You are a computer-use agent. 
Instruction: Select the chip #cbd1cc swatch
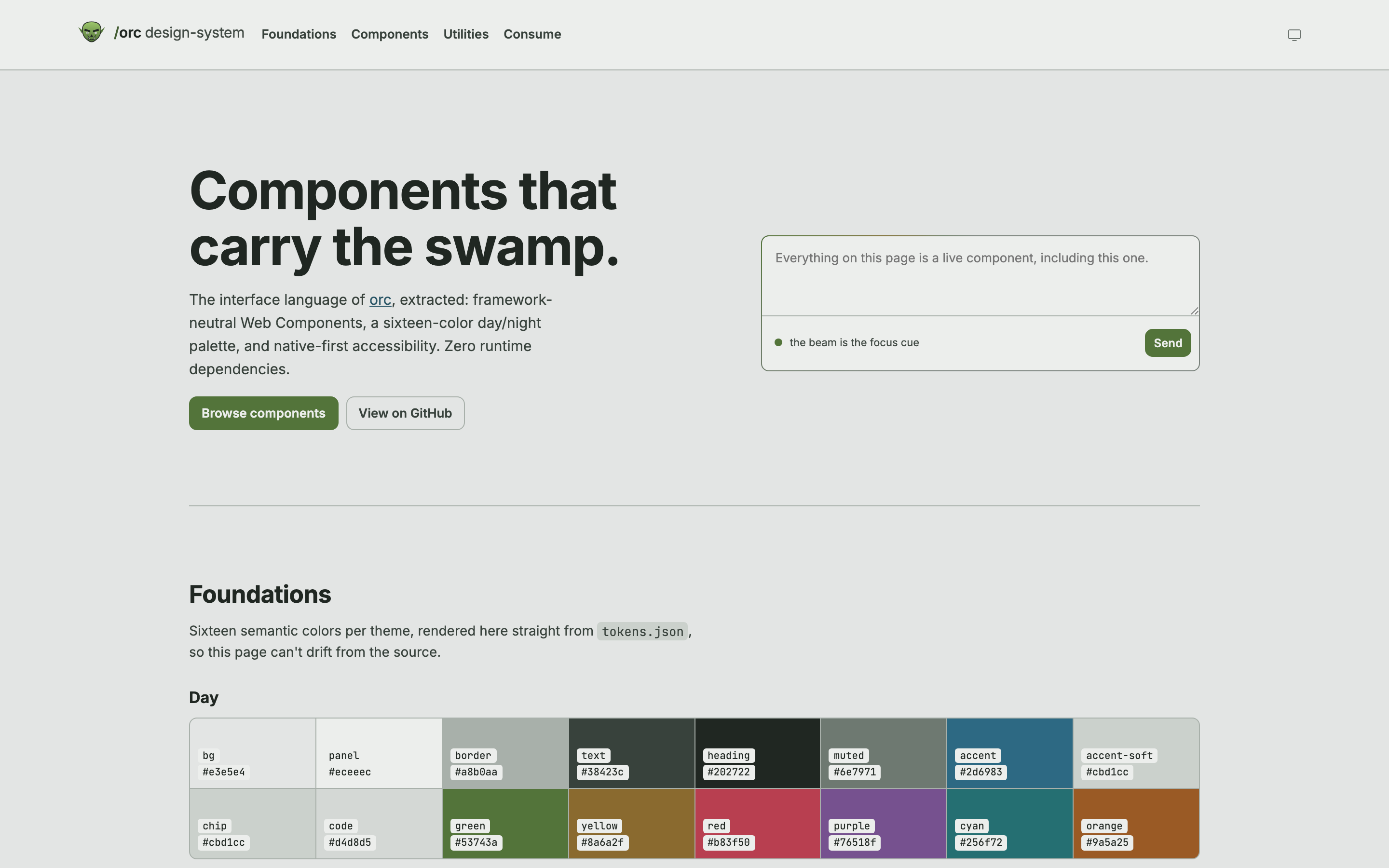pyautogui.click(x=253, y=824)
